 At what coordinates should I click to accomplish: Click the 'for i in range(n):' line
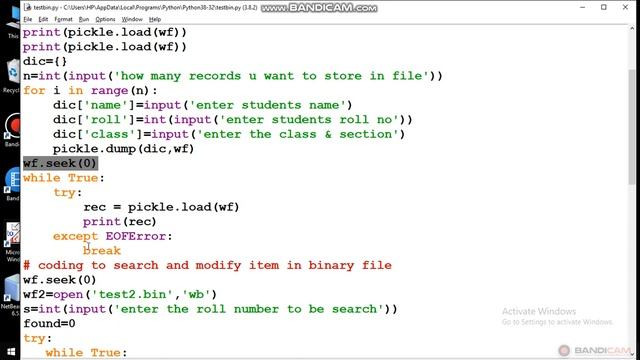click(x=90, y=90)
